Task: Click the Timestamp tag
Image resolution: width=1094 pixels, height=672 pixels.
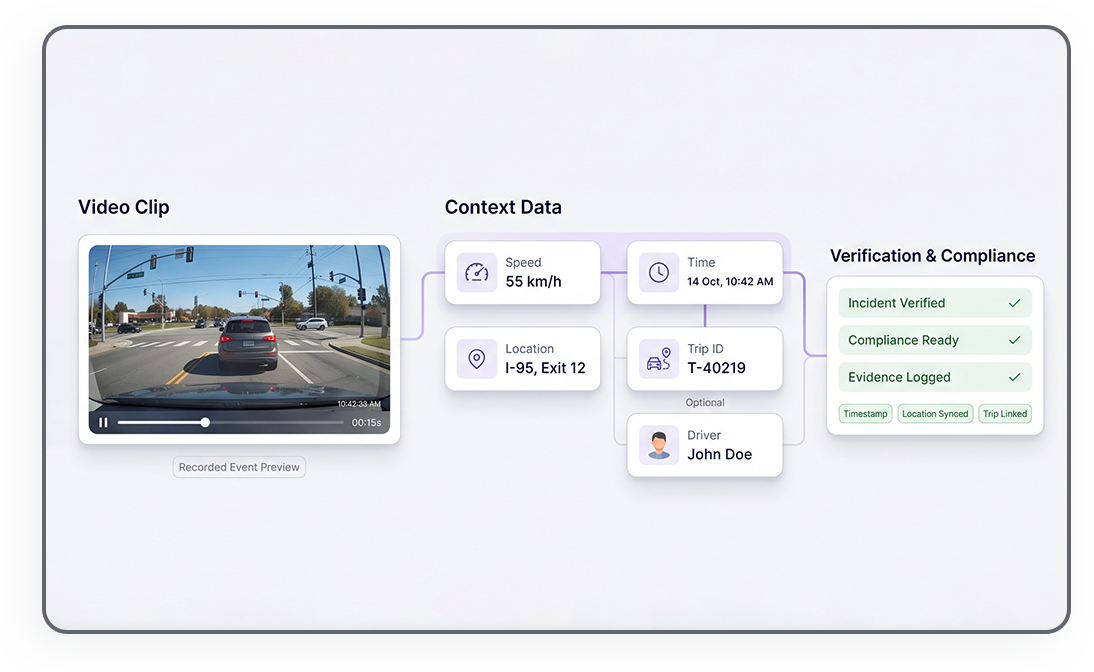Action: pyautogui.click(x=865, y=414)
